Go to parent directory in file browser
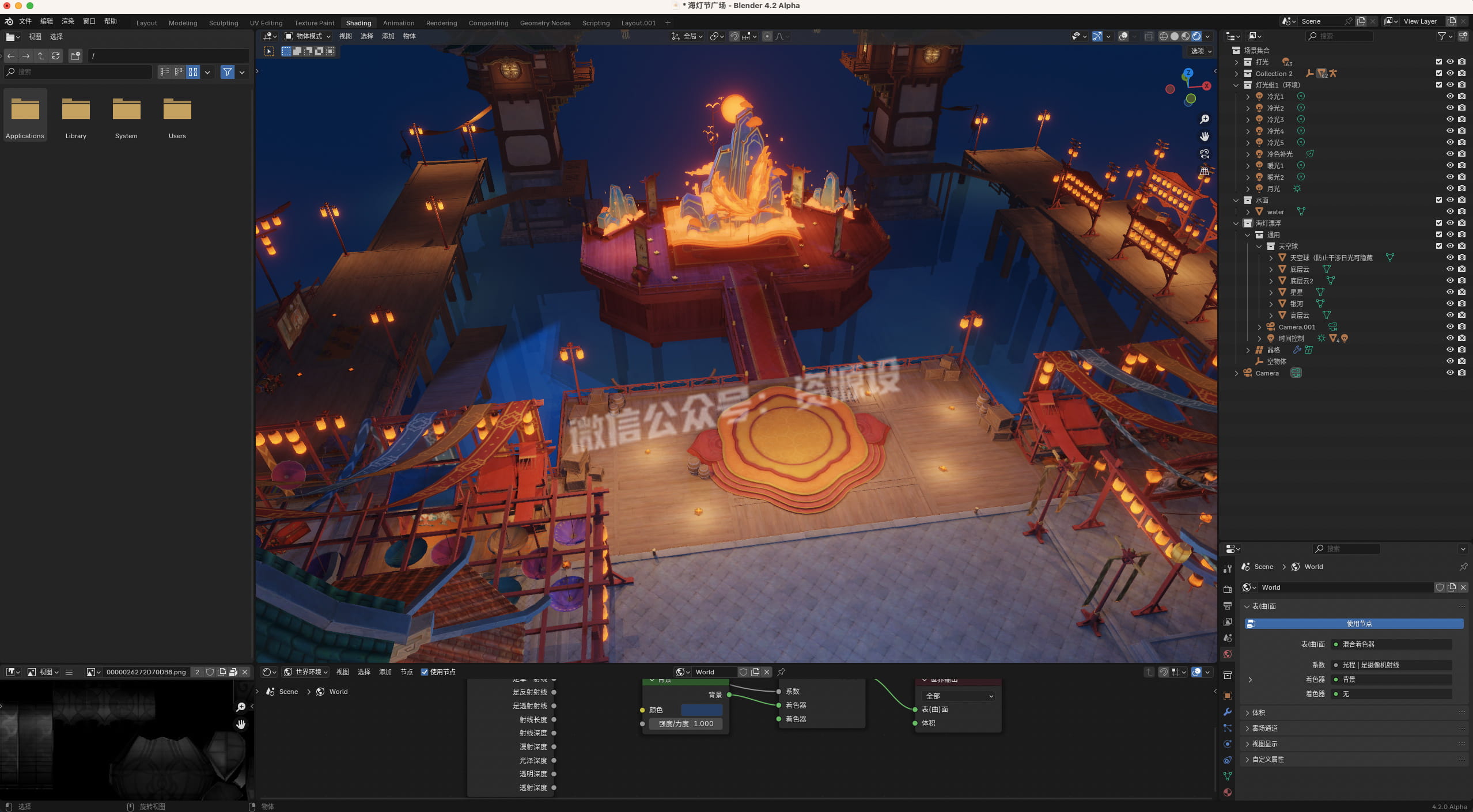Screen dimensions: 1473x812 point(41,56)
